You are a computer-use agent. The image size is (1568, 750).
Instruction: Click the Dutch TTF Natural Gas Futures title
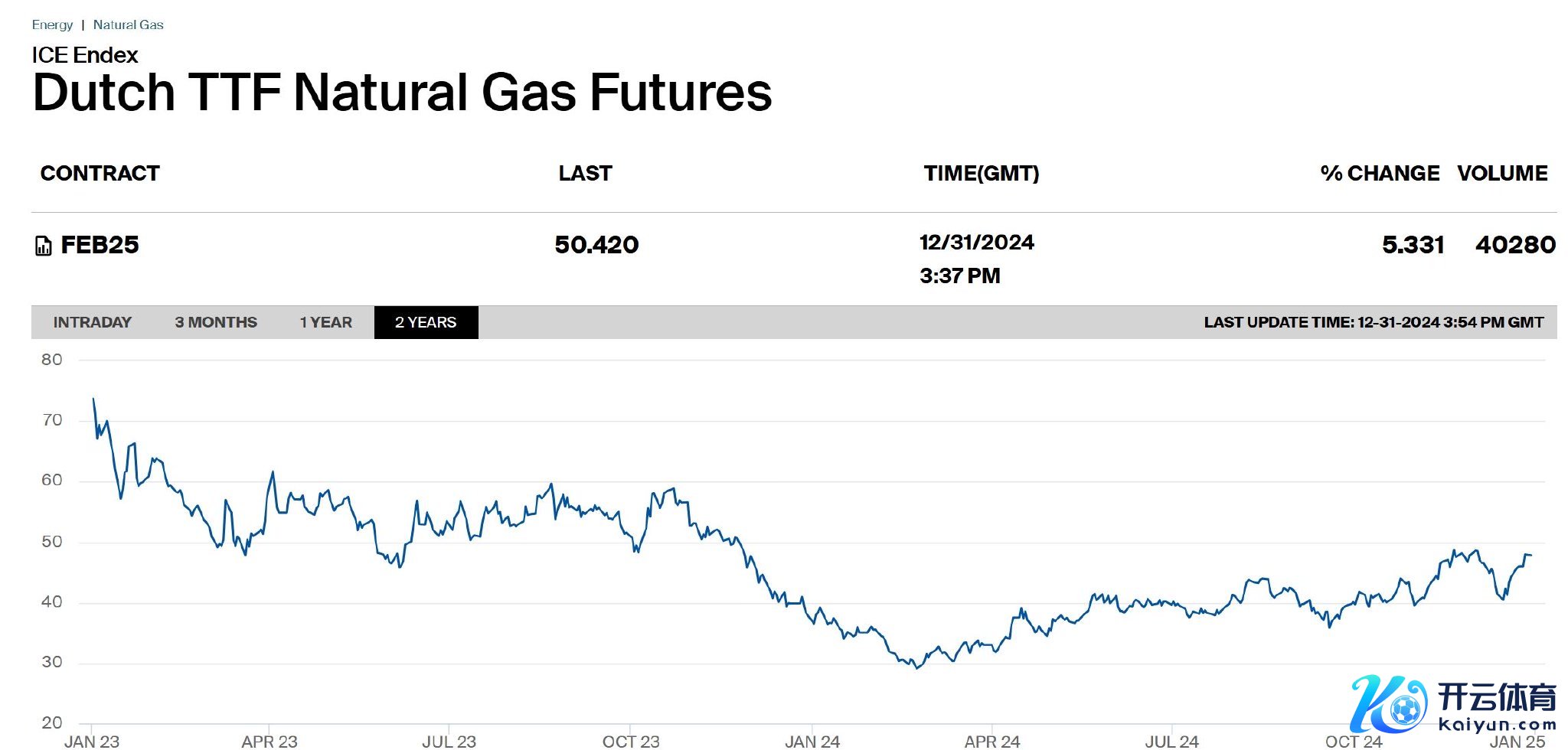pyautogui.click(x=402, y=93)
